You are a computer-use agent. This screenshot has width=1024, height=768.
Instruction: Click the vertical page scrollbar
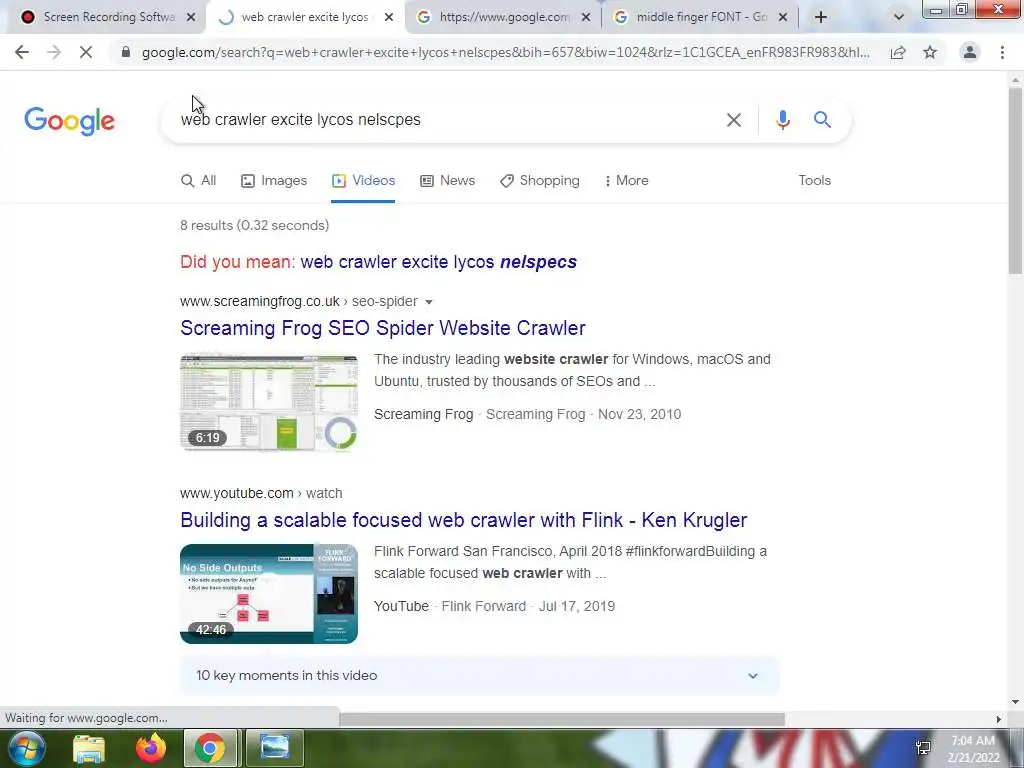coord(1015,181)
